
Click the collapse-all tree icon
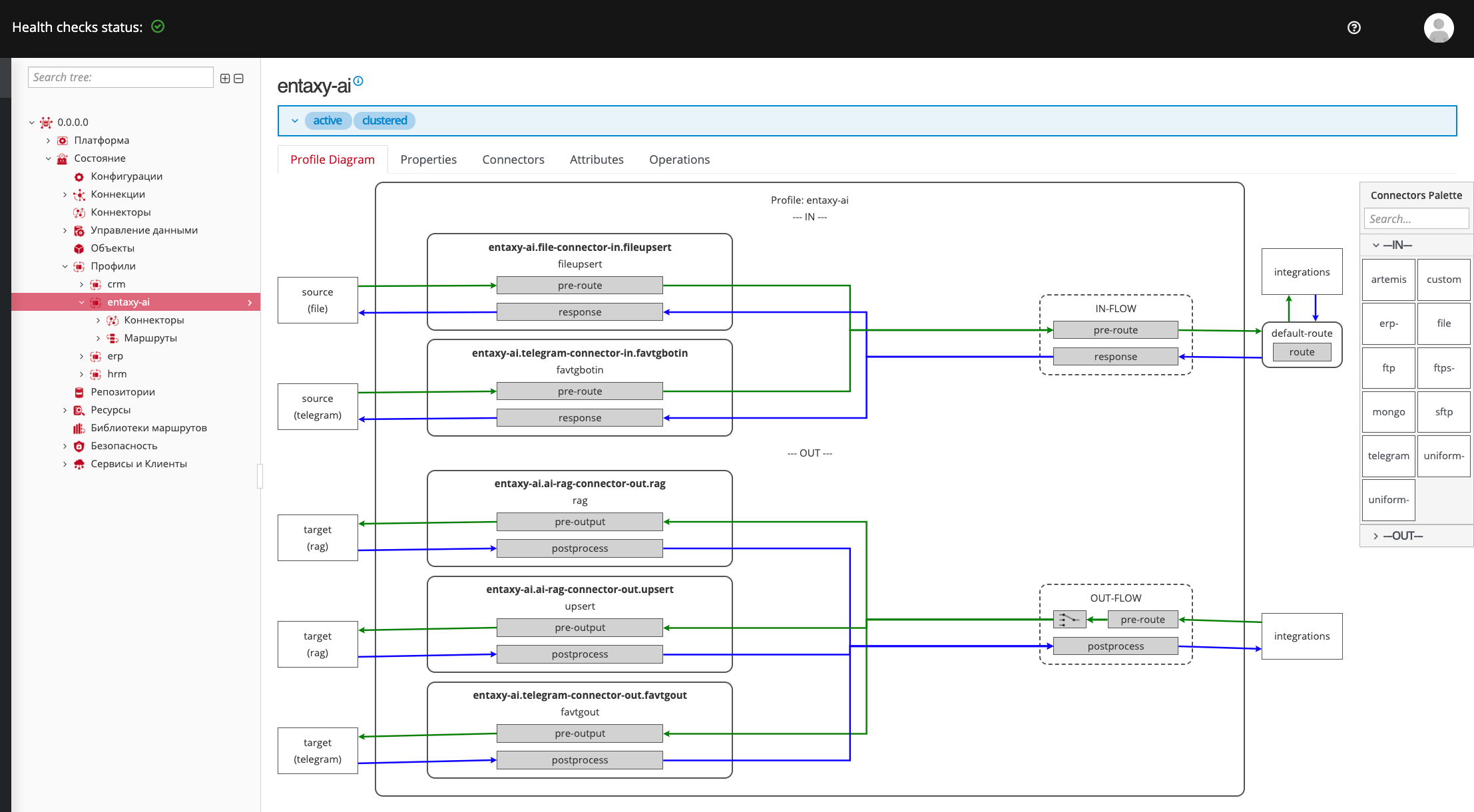pos(239,79)
